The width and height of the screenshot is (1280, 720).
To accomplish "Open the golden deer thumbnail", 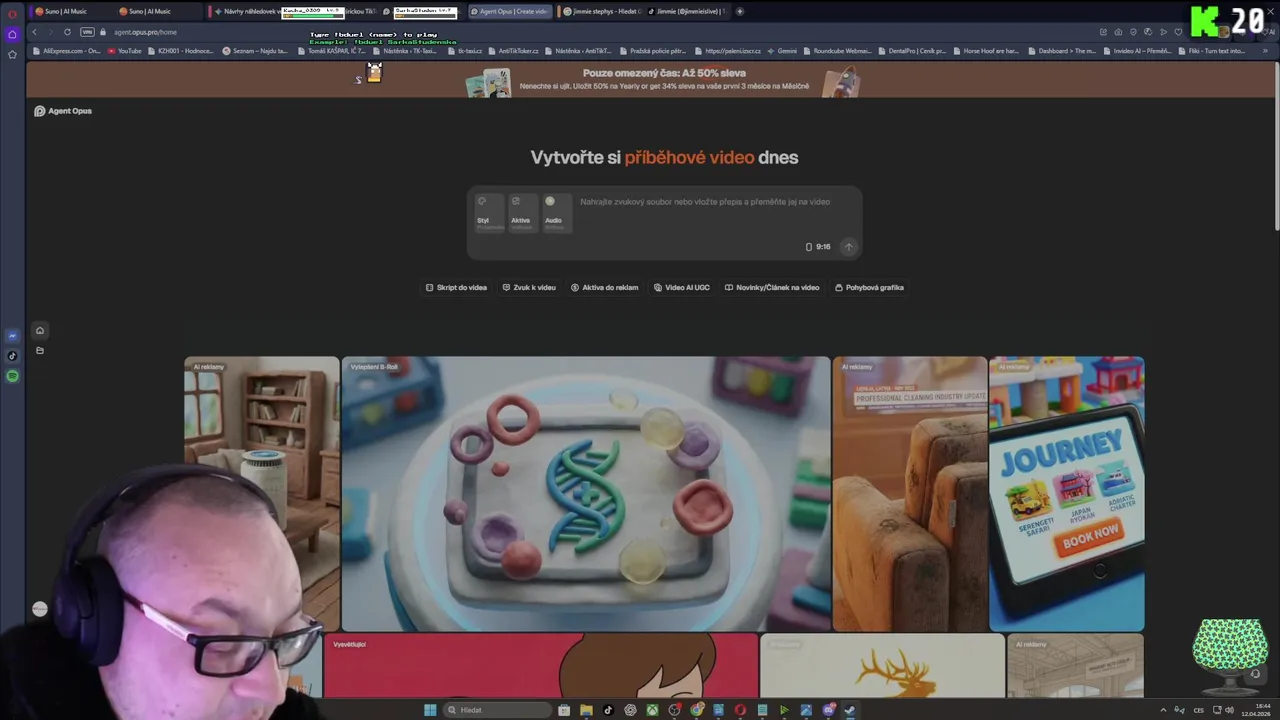I will (882, 665).
